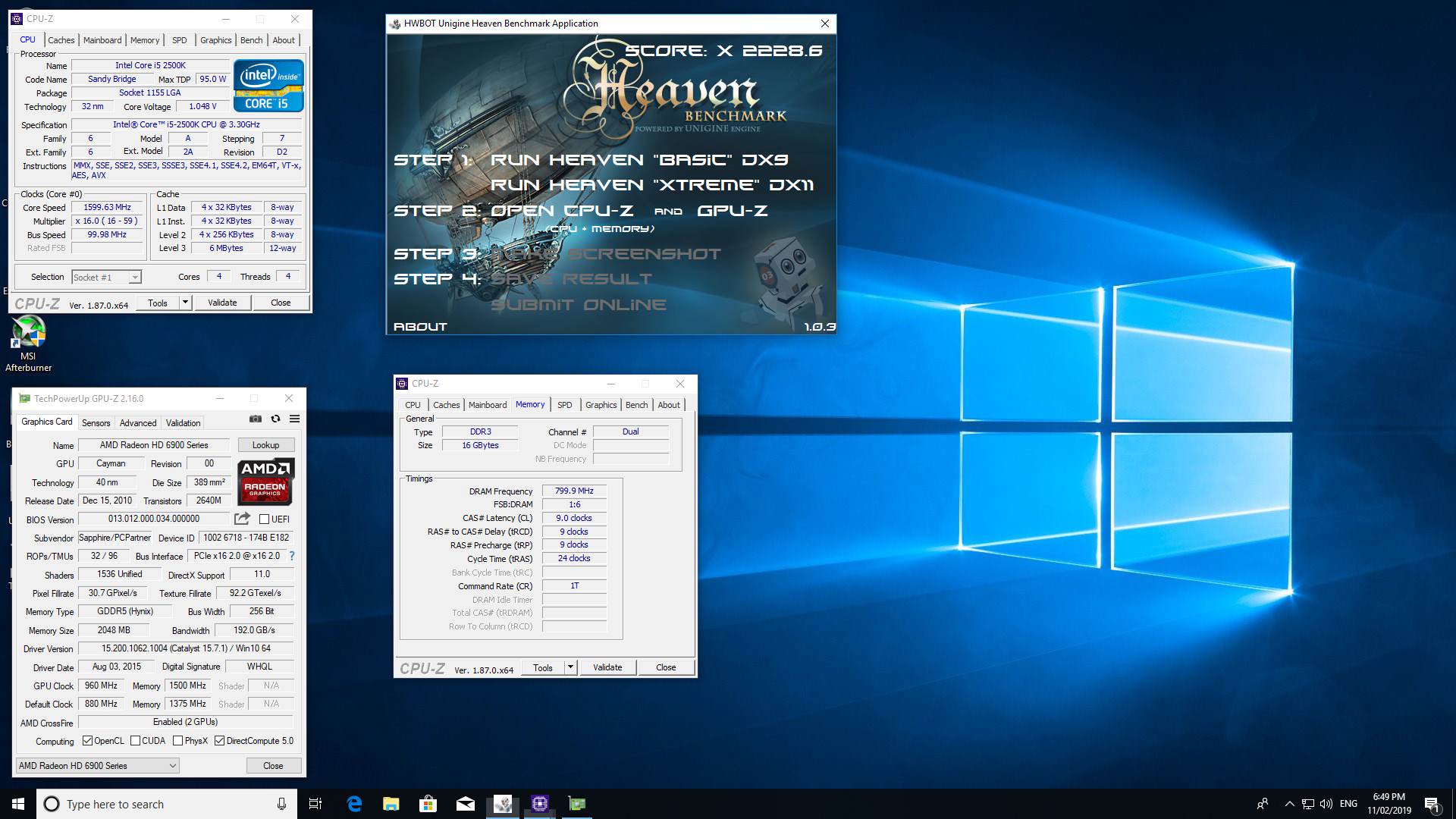Open People icon in system tray
1456x819 pixels.
(x=1263, y=804)
